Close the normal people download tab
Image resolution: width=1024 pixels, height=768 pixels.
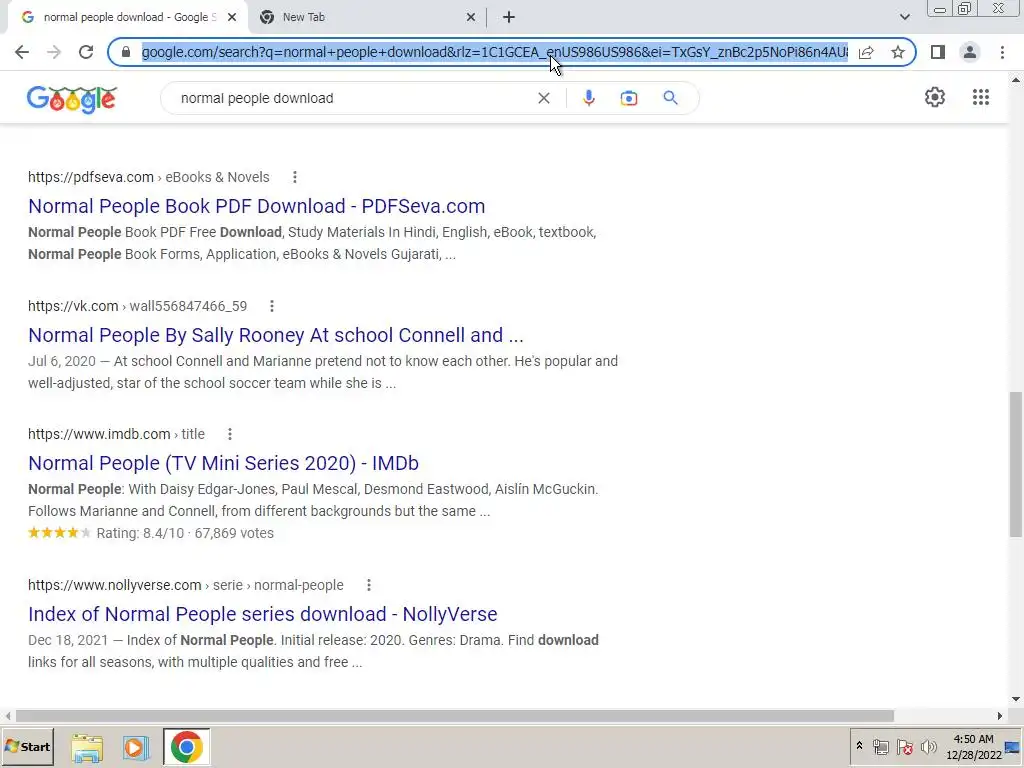coord(232,17)
